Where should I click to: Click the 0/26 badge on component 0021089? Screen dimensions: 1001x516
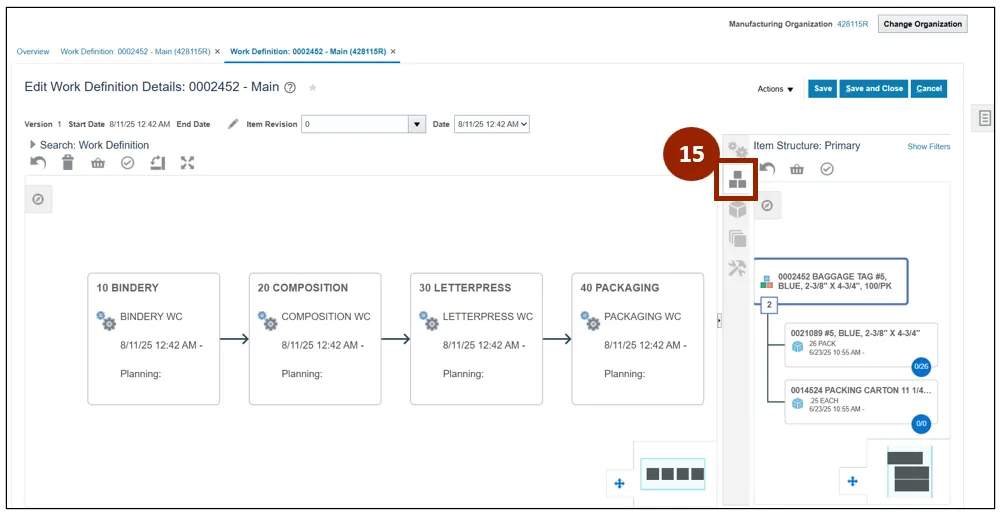point(921,367)
